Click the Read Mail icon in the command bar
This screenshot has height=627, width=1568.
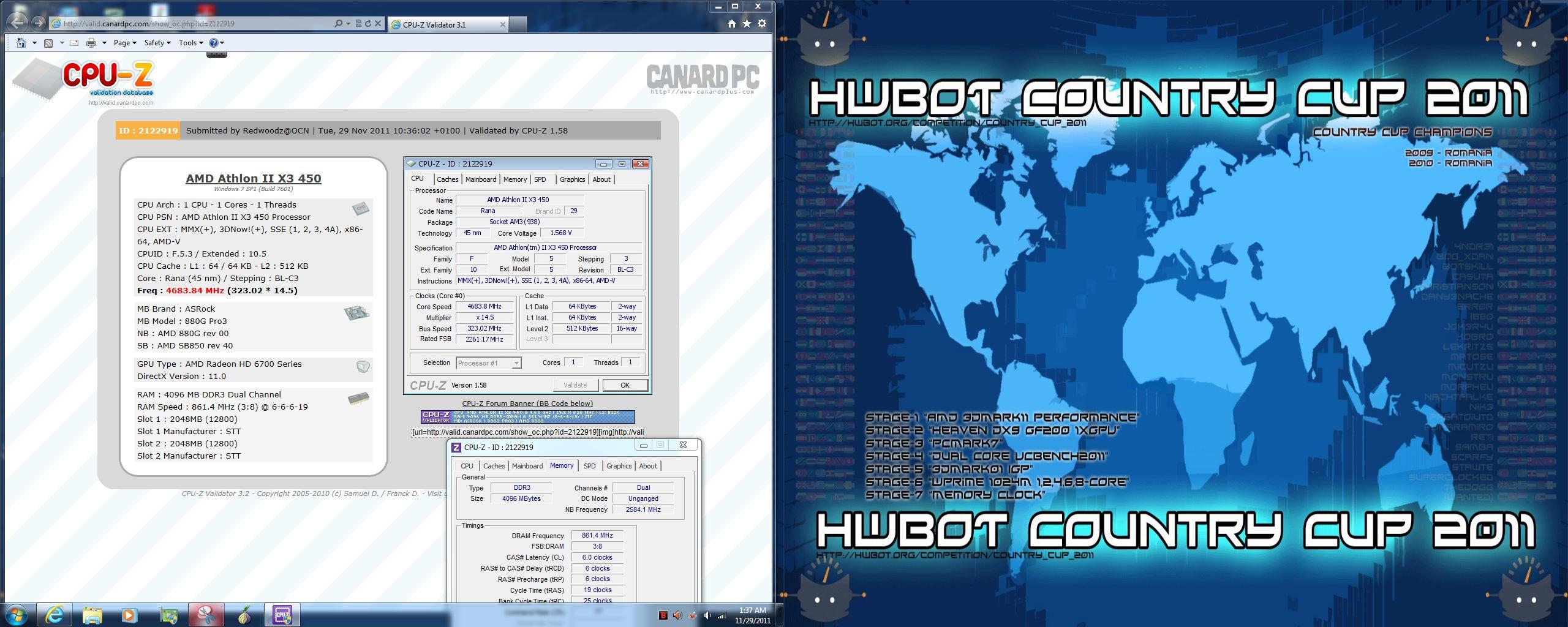coord(74,43)
